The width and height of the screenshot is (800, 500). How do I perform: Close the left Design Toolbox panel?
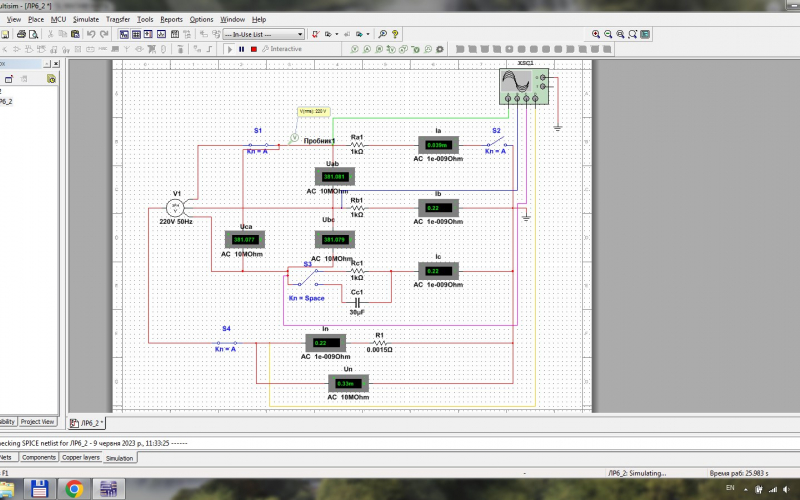(x=56, y=64)
